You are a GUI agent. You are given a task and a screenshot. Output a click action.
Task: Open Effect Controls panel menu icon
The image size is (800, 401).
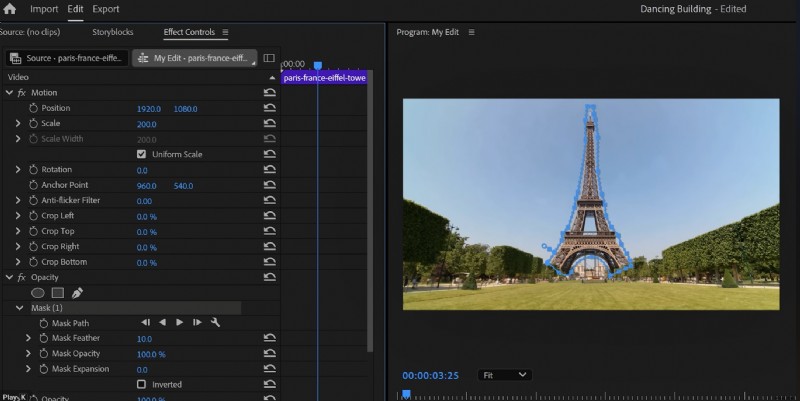click(x=225, y=32)
